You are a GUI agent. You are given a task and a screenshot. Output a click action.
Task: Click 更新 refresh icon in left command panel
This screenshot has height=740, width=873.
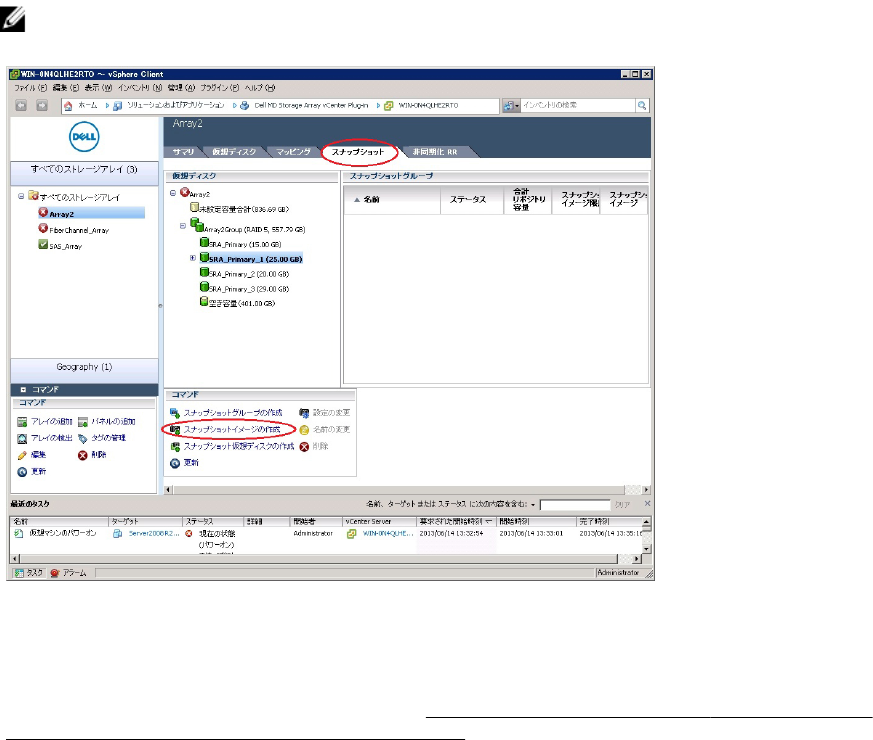tap(22, 472)
